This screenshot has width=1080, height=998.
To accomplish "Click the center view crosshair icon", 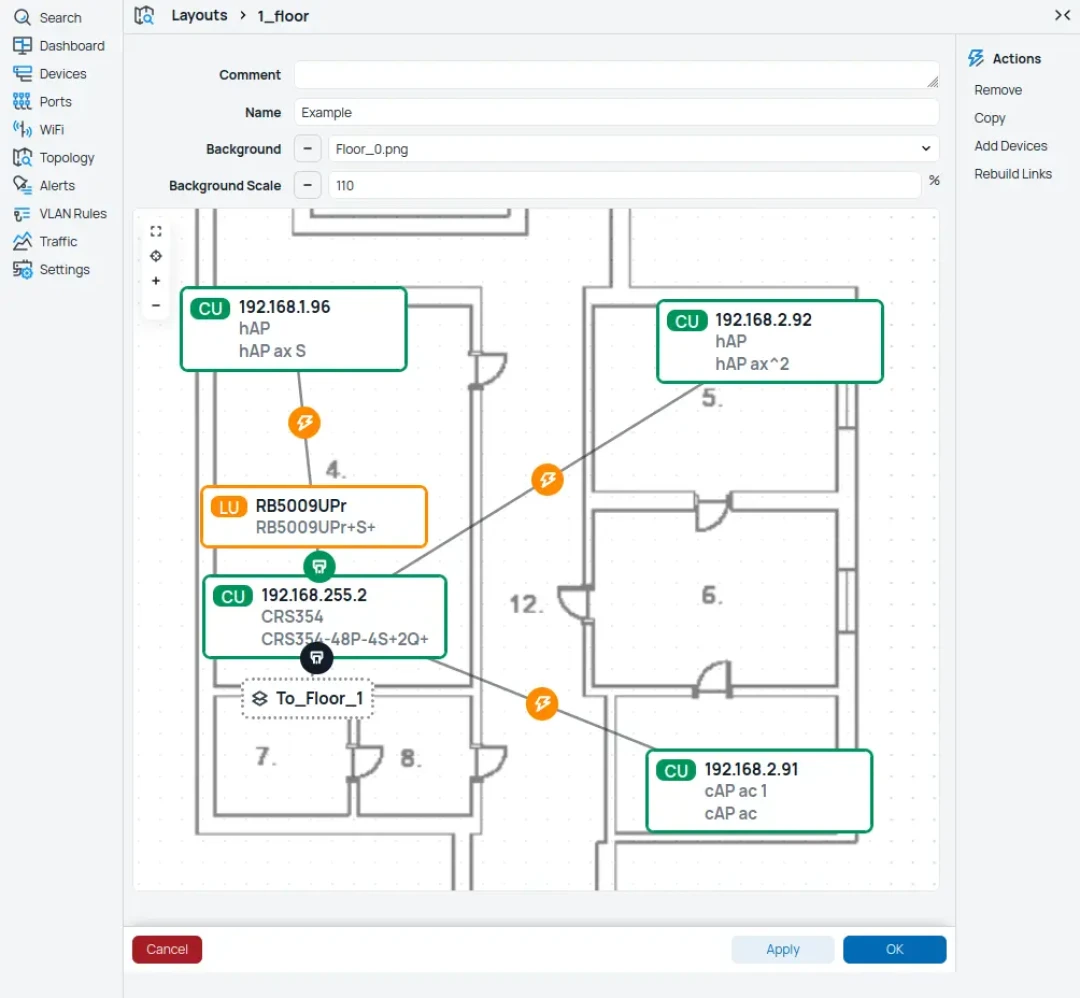I will click(x=156, y=256).
